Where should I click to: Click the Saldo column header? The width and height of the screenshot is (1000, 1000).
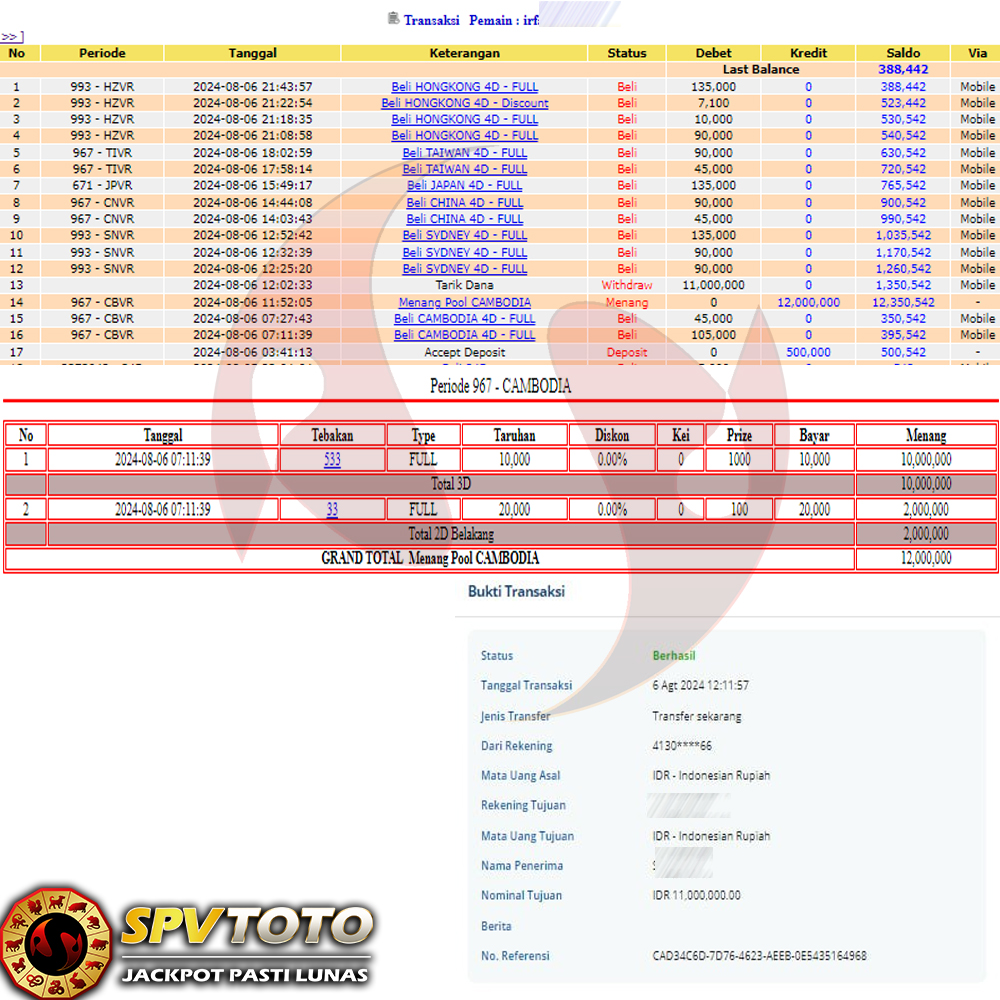pyautogui.click(x=902, y=53)
